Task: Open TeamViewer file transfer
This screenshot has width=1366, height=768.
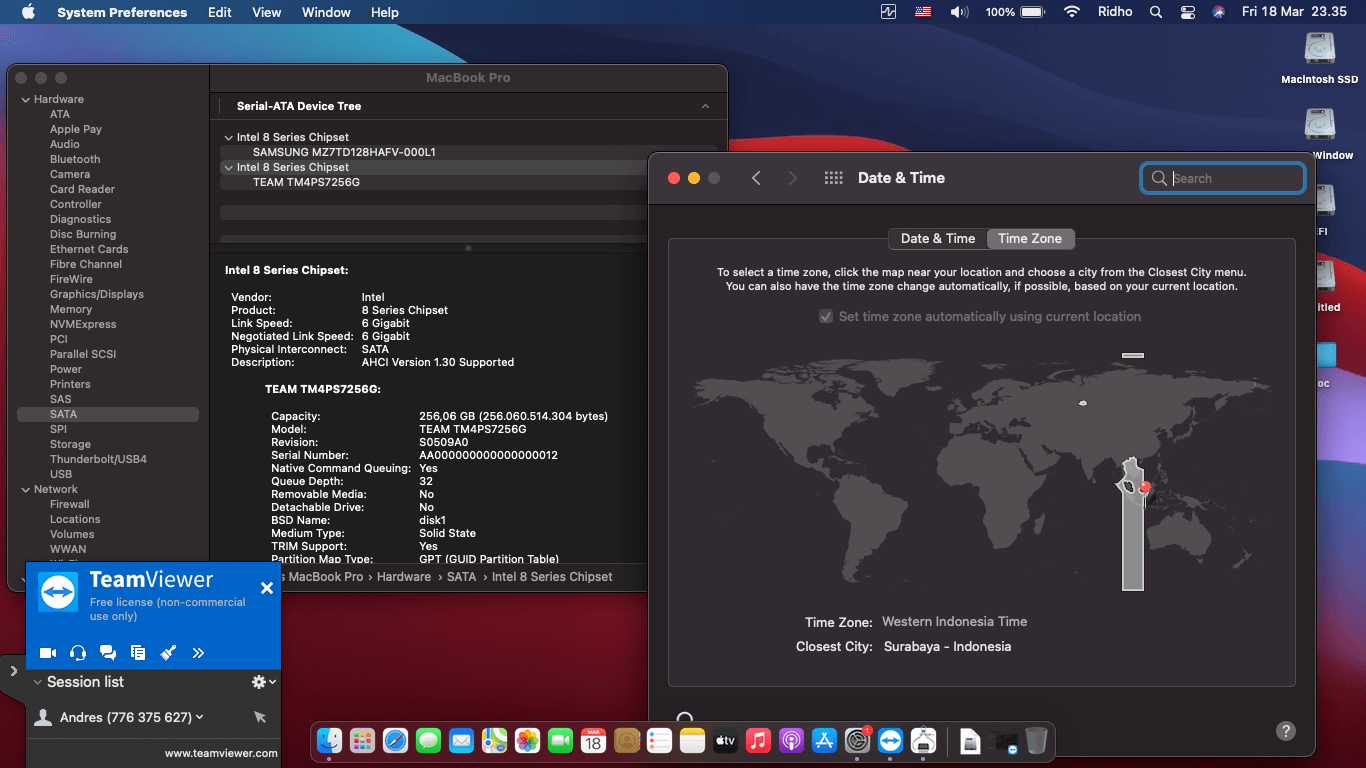Action: [138, 652]
